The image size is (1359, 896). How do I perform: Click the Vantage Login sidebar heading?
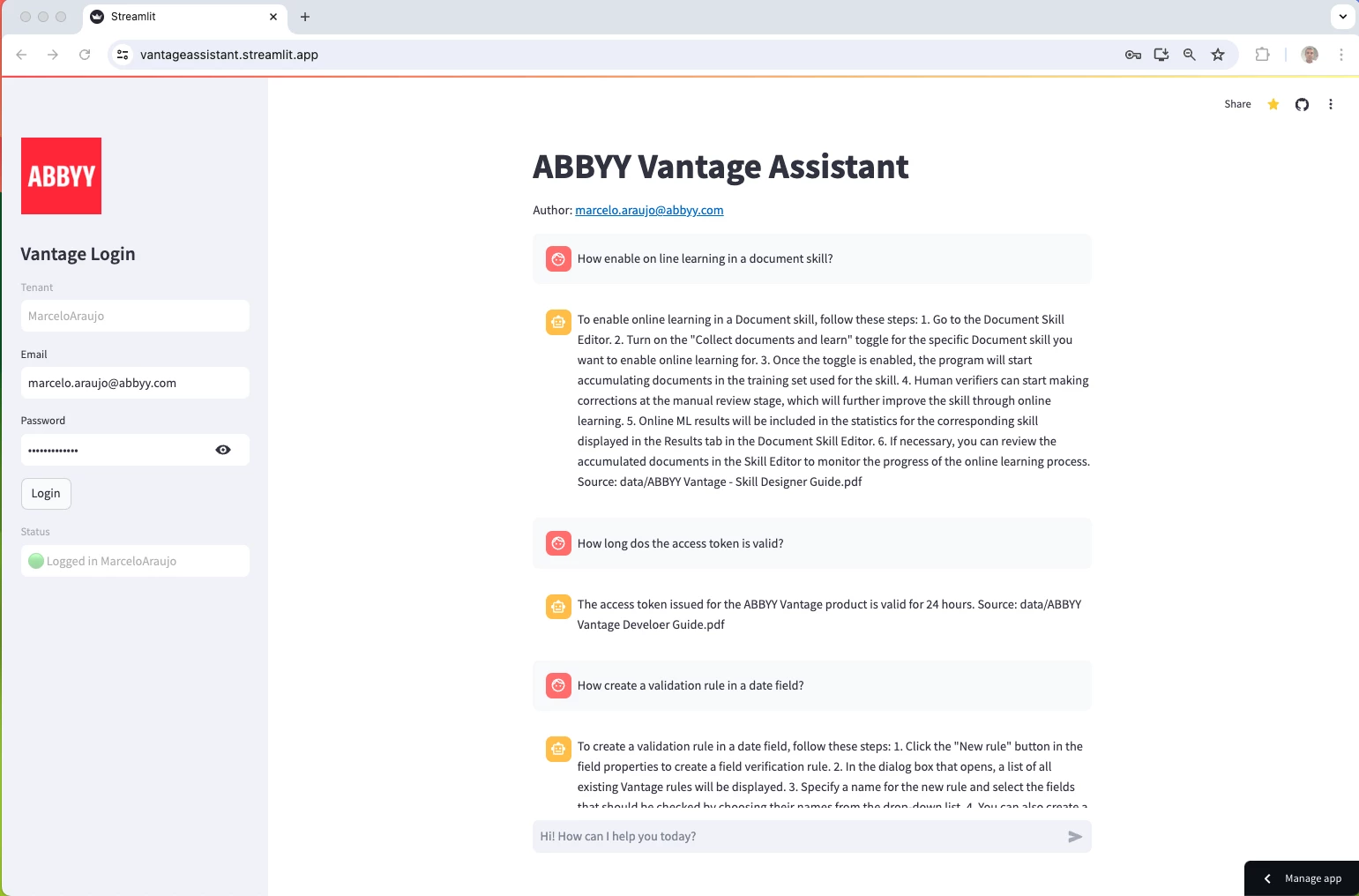(x=78, y=254)
